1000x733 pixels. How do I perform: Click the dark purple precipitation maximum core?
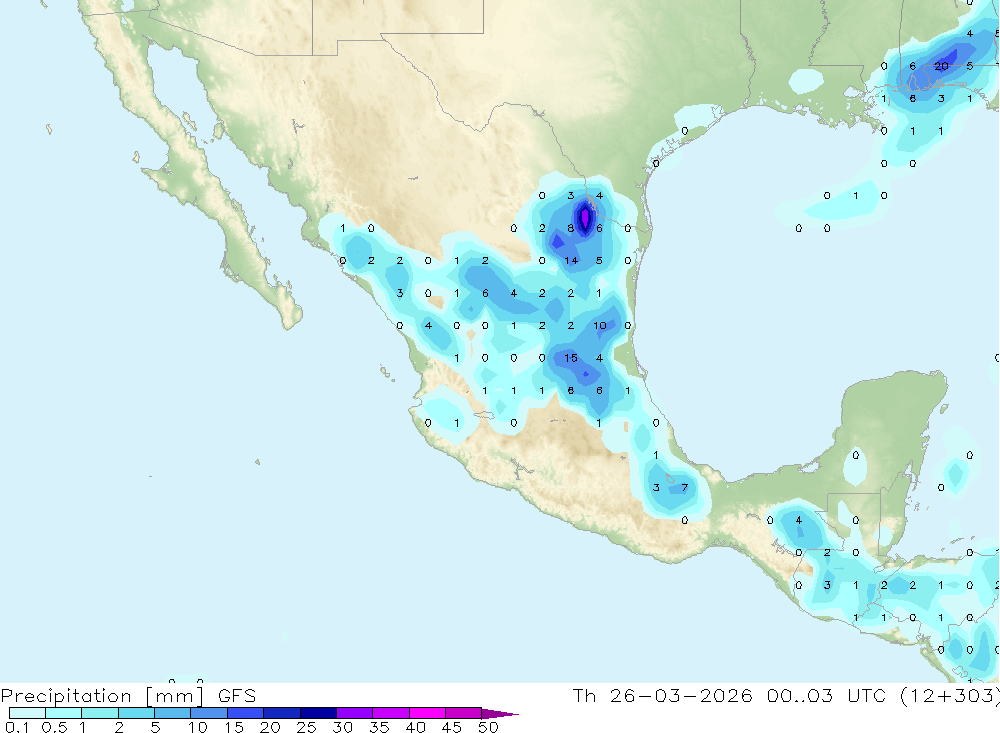(x=585, y=217)
